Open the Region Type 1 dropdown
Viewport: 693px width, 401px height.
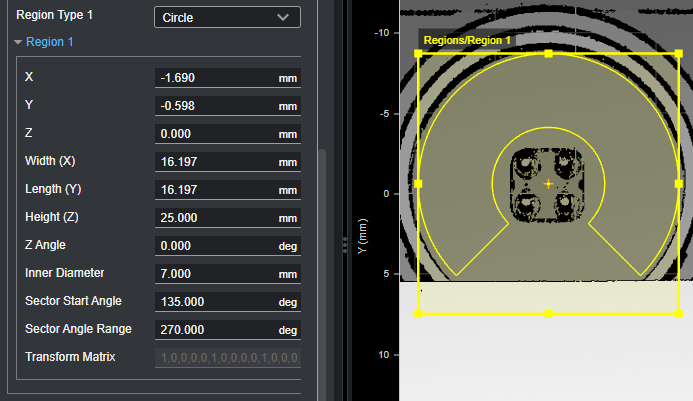227,17
